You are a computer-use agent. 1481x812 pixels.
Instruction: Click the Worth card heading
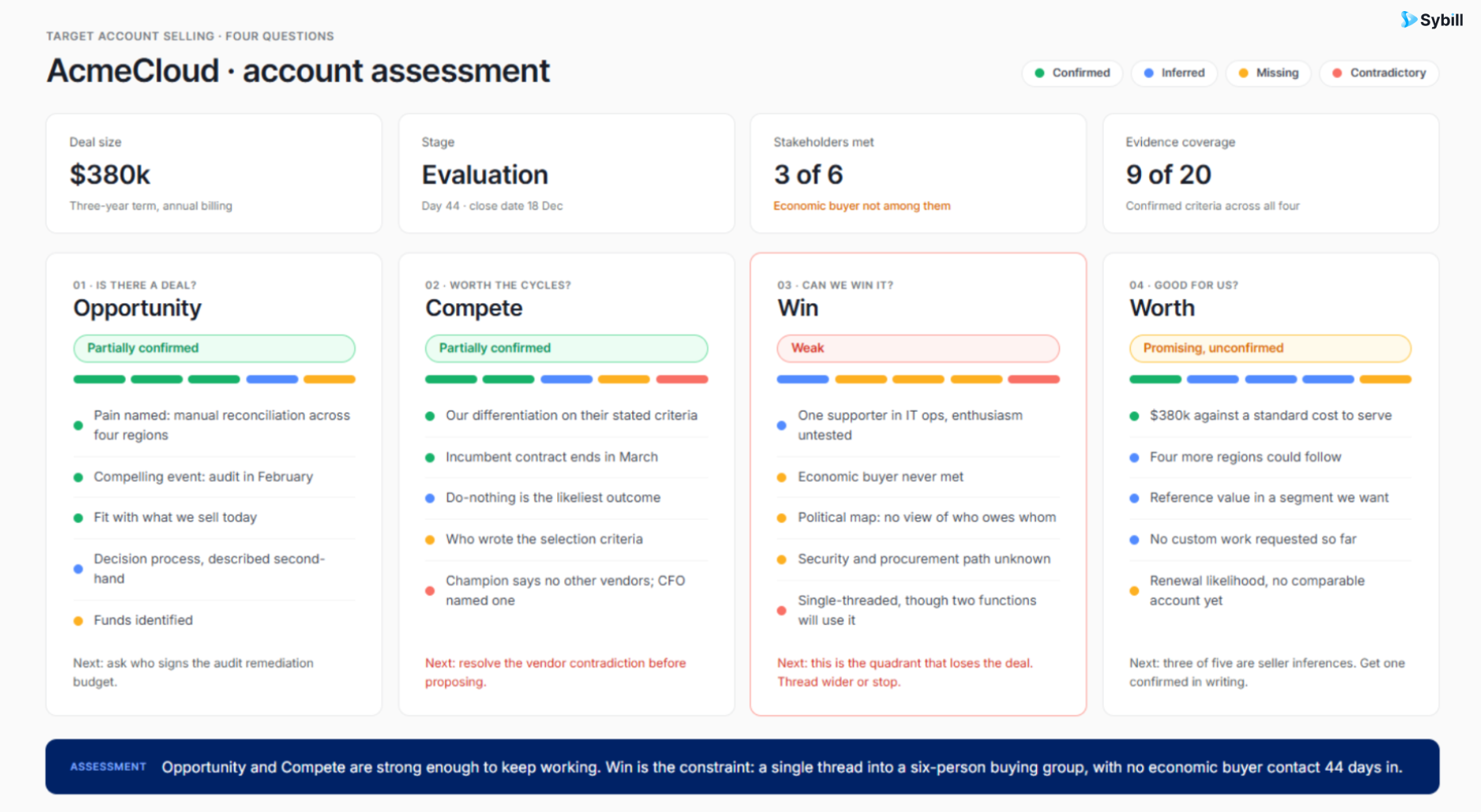click(x=1162, y=308)
